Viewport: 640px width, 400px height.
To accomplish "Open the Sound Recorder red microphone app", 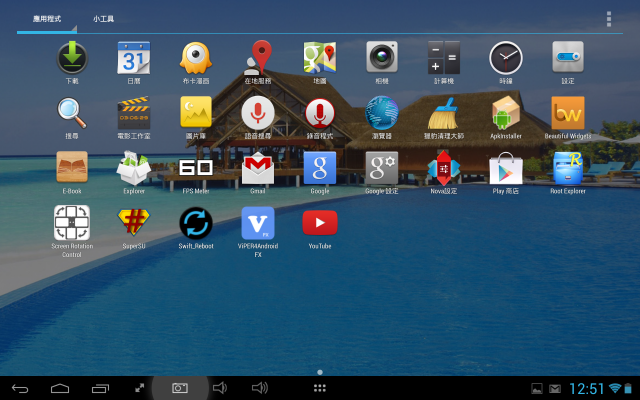I will coord(320,113).
